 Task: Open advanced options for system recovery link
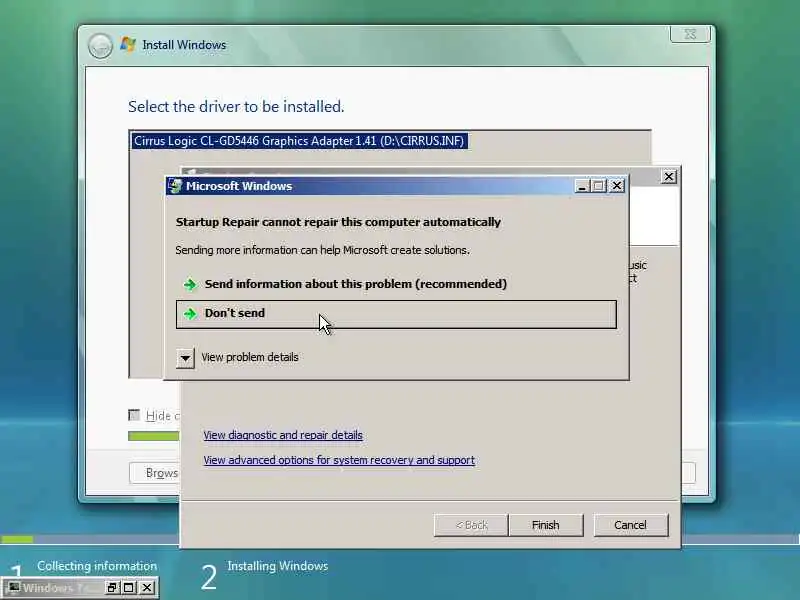[339, 460]
